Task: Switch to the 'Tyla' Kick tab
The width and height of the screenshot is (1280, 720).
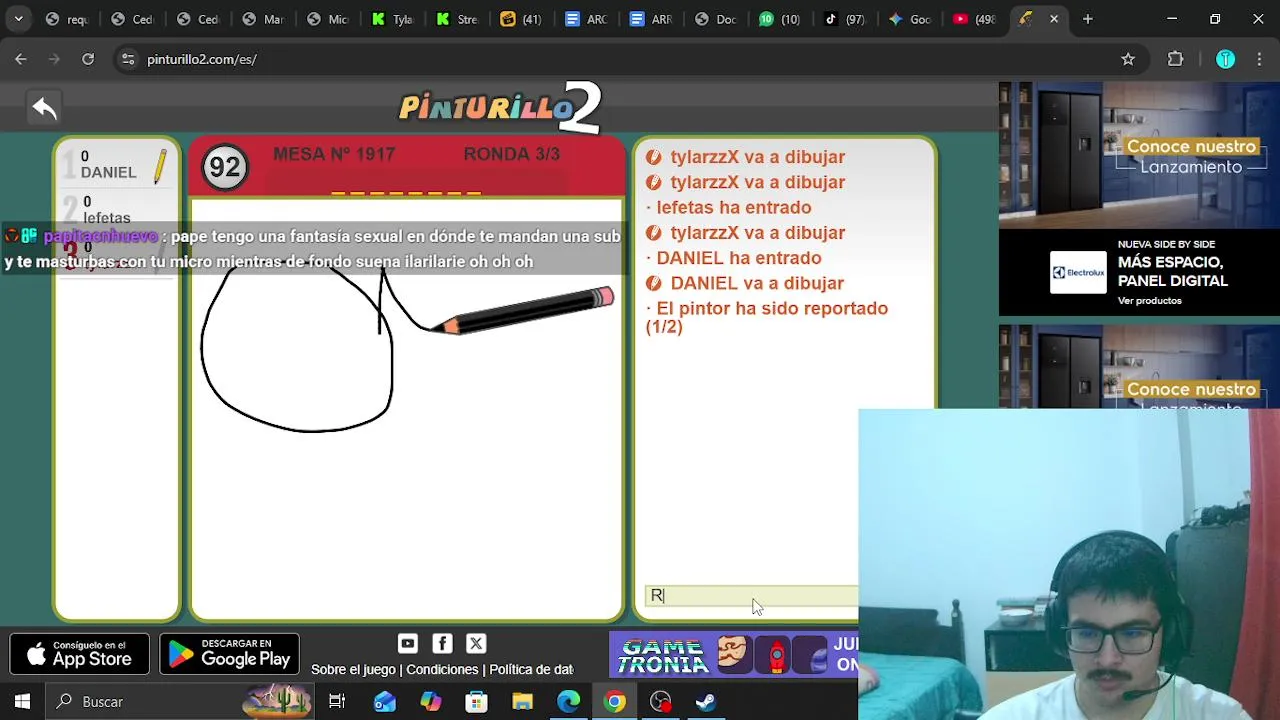Action: (394, 19)
